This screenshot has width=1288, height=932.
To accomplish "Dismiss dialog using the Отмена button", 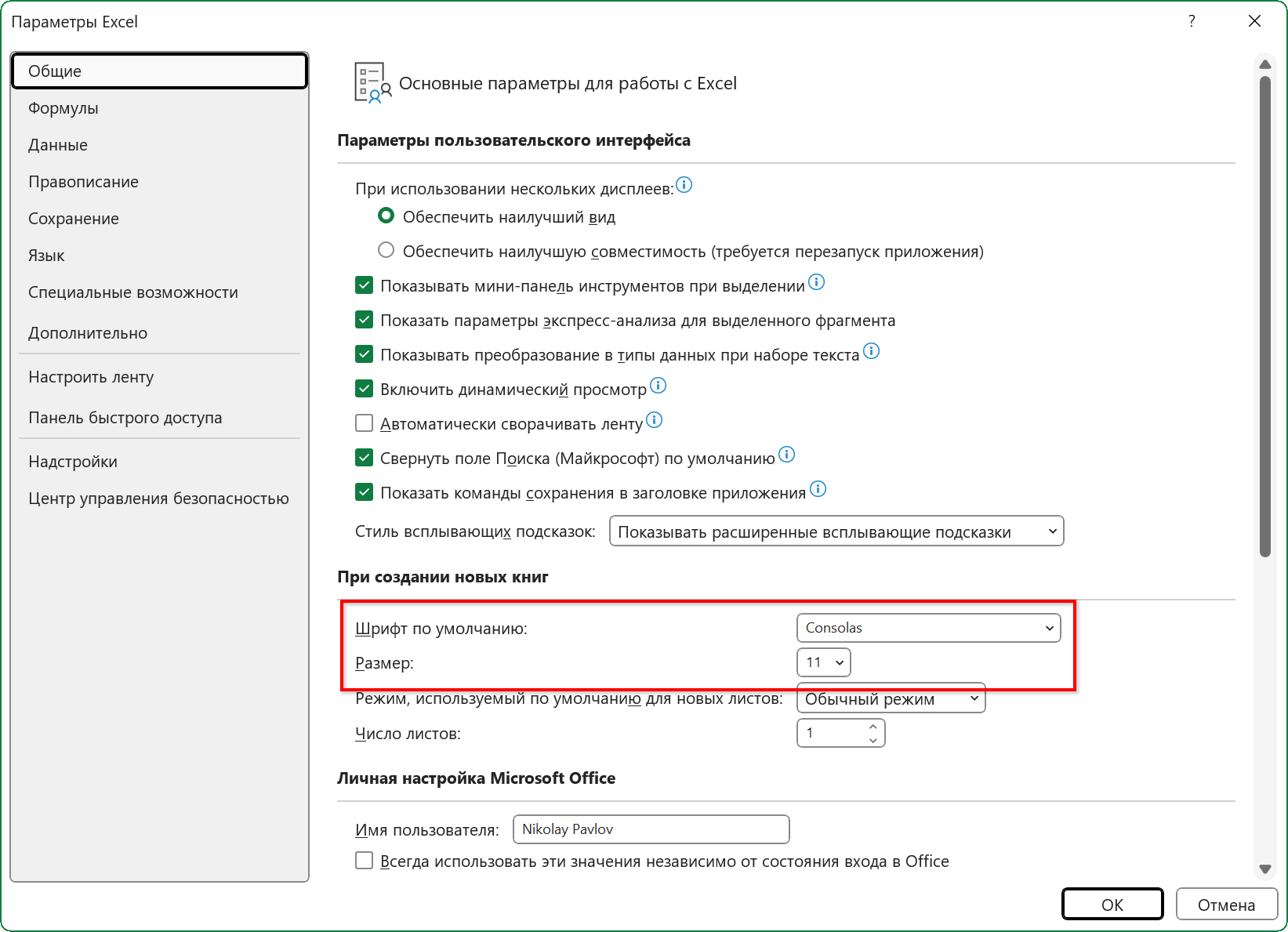I will pos(1226,903).
